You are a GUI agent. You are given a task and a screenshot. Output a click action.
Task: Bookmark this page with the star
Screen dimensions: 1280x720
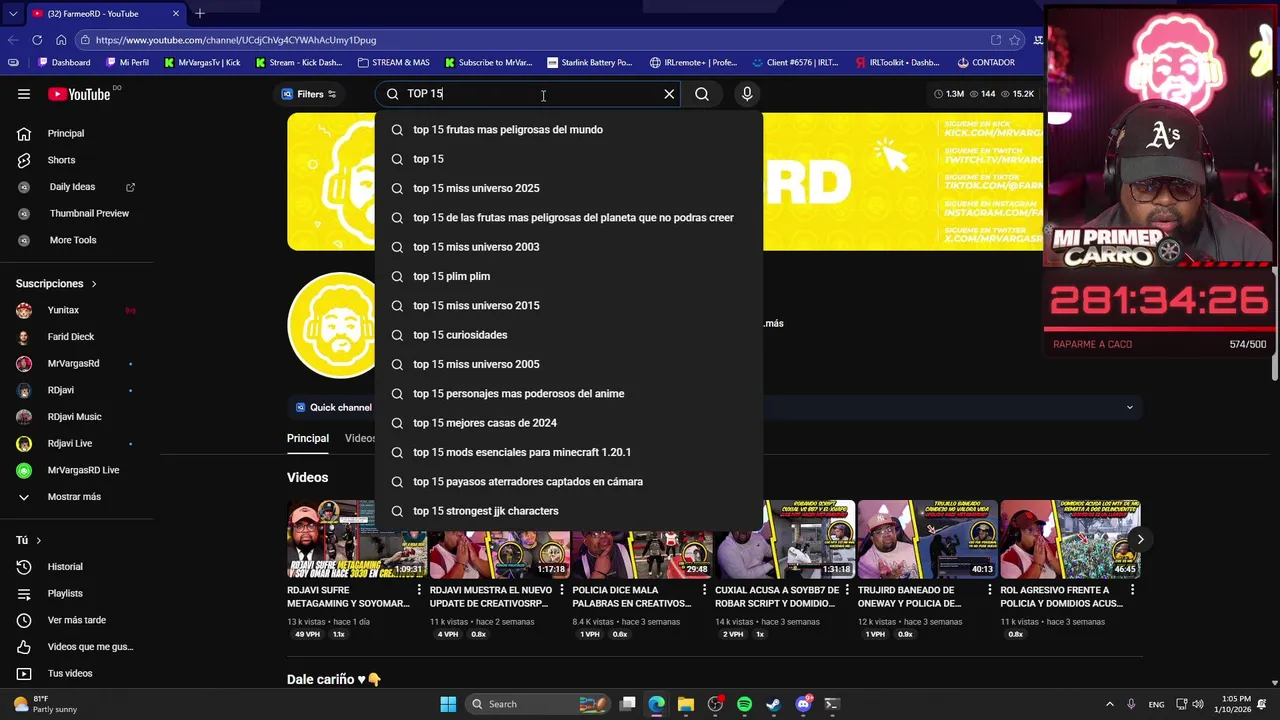(1015, 40)
